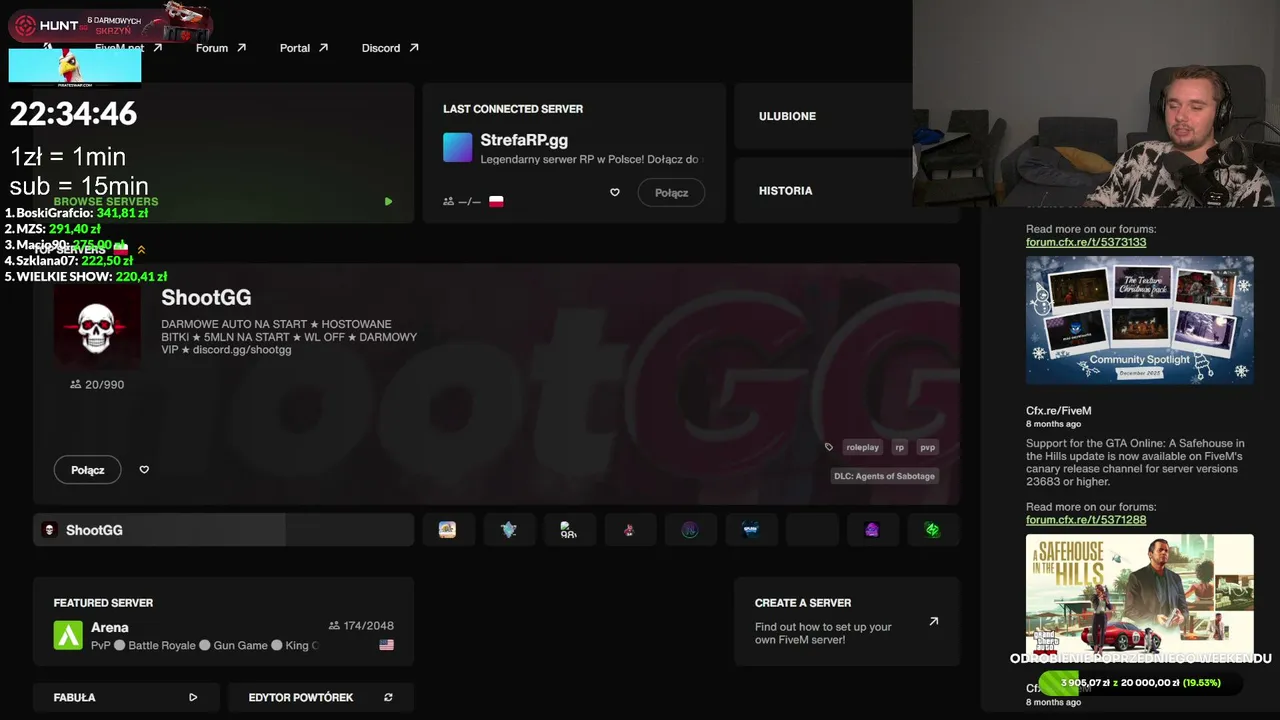Click the Create a Server arrow icon

pyautogui.click(x=934, y=621)
